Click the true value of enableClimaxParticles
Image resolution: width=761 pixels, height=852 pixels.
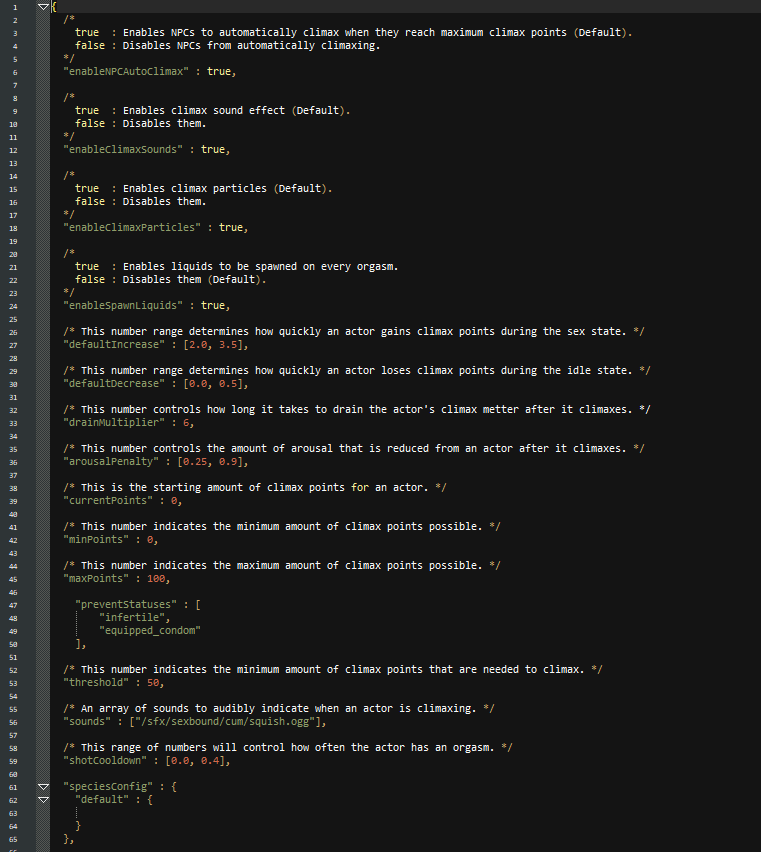[x=231, y=228]
